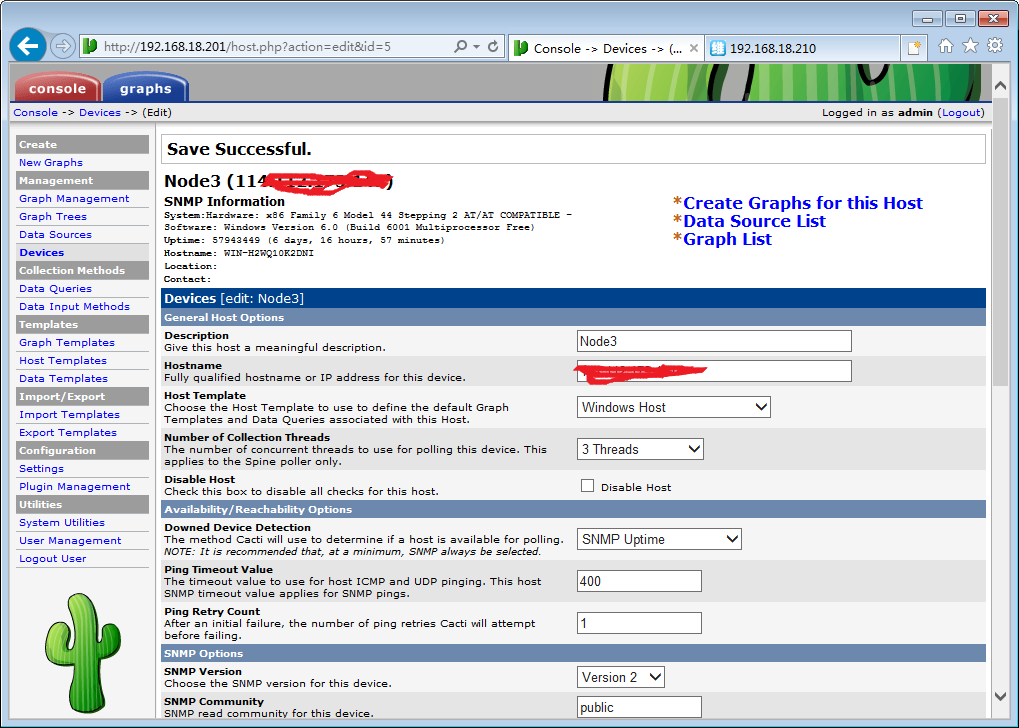
Task: Switch to the console tab
Action: click(57, 88)
